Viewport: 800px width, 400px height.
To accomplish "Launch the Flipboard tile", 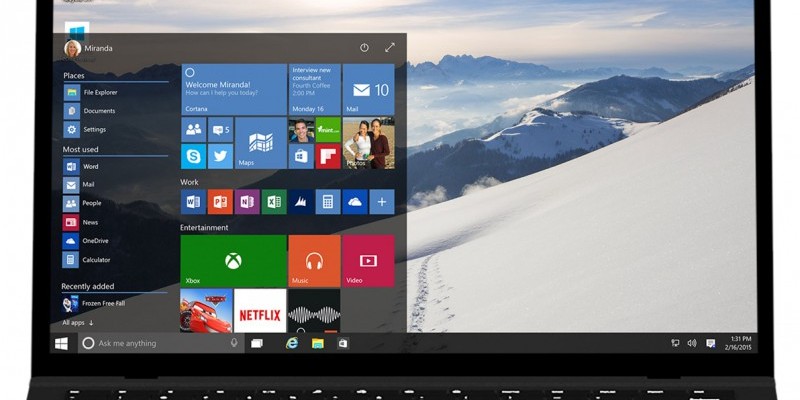I will [328, 156].
